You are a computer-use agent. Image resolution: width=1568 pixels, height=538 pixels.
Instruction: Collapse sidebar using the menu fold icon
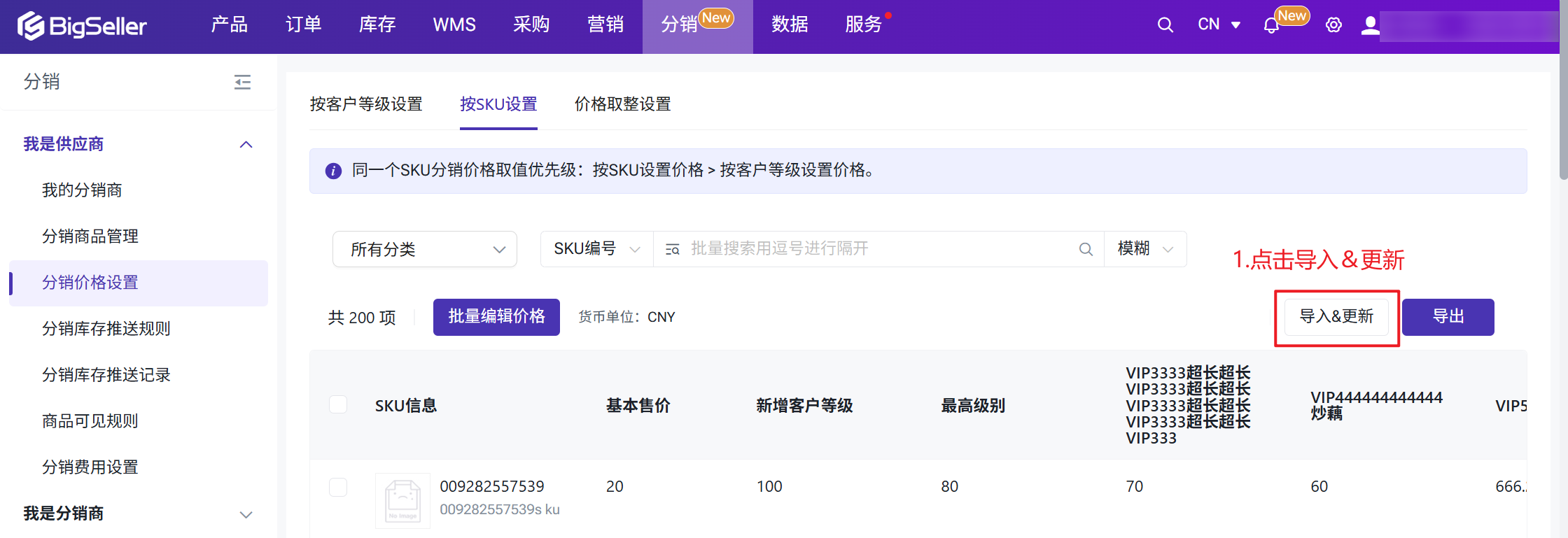click(242, 83)
